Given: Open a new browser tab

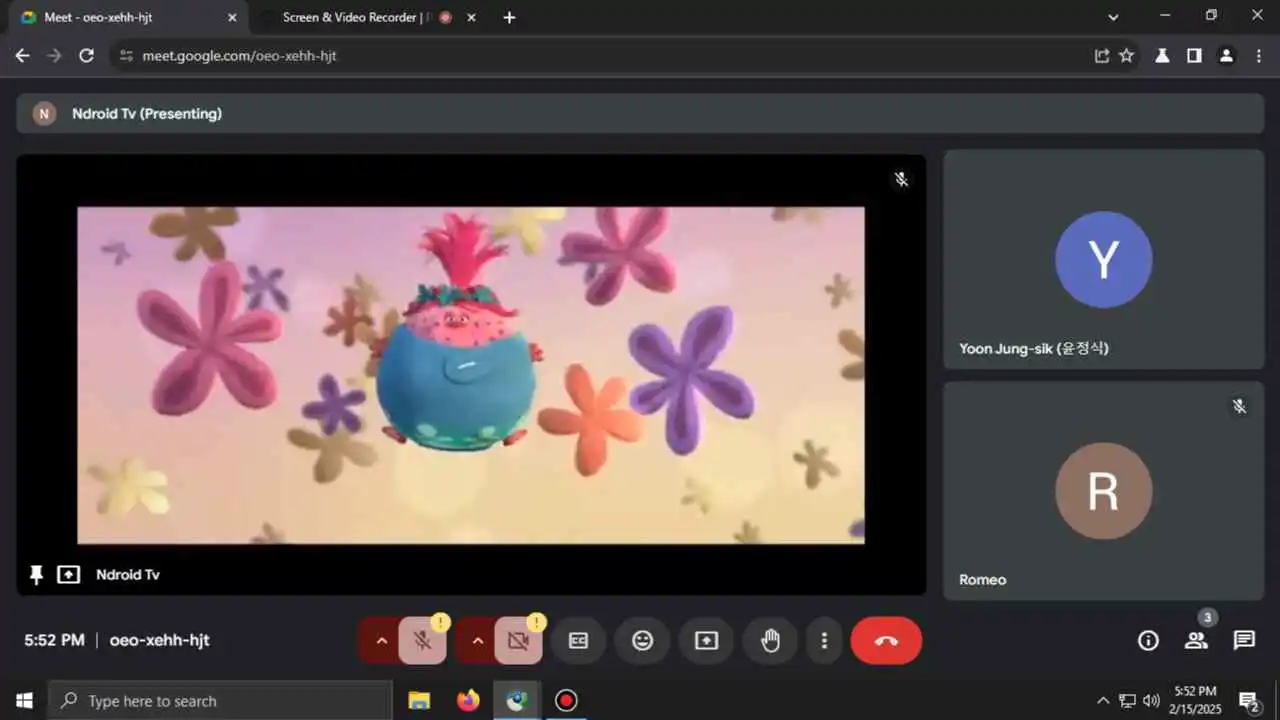Looking at the screenshot, I should [509, 17].
